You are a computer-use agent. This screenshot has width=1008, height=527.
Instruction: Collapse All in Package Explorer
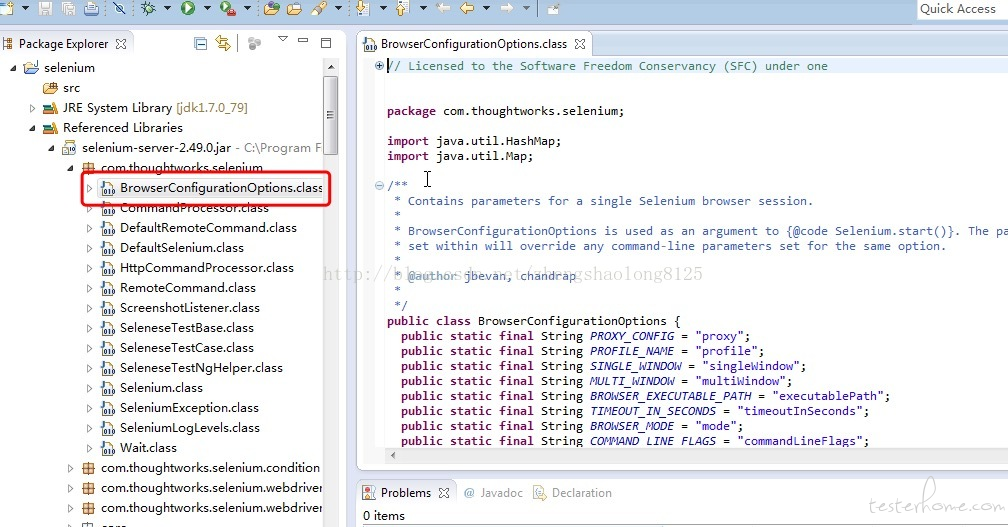click(201, 44)
